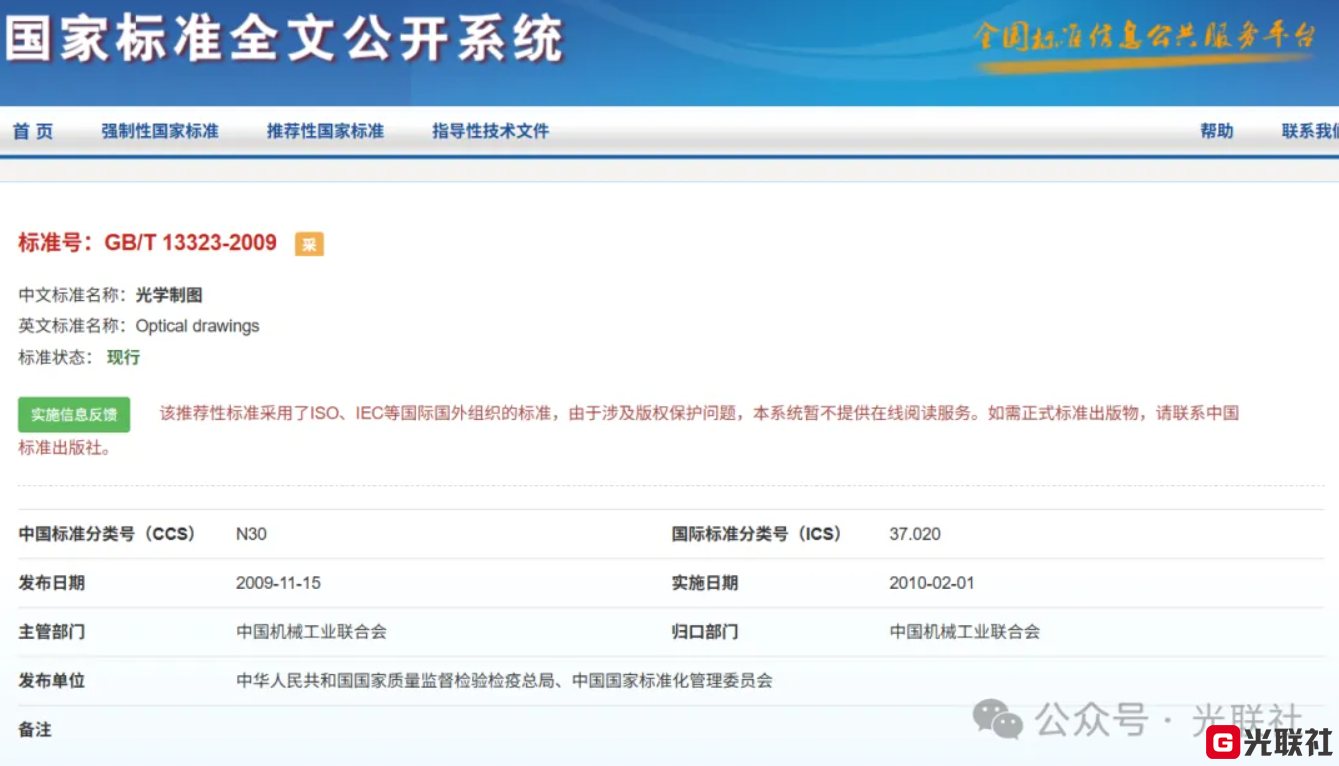Viewport: 1339px width, 766px height.
Task: Click the implementation date 2010-02-01
Action: (931, 583)
